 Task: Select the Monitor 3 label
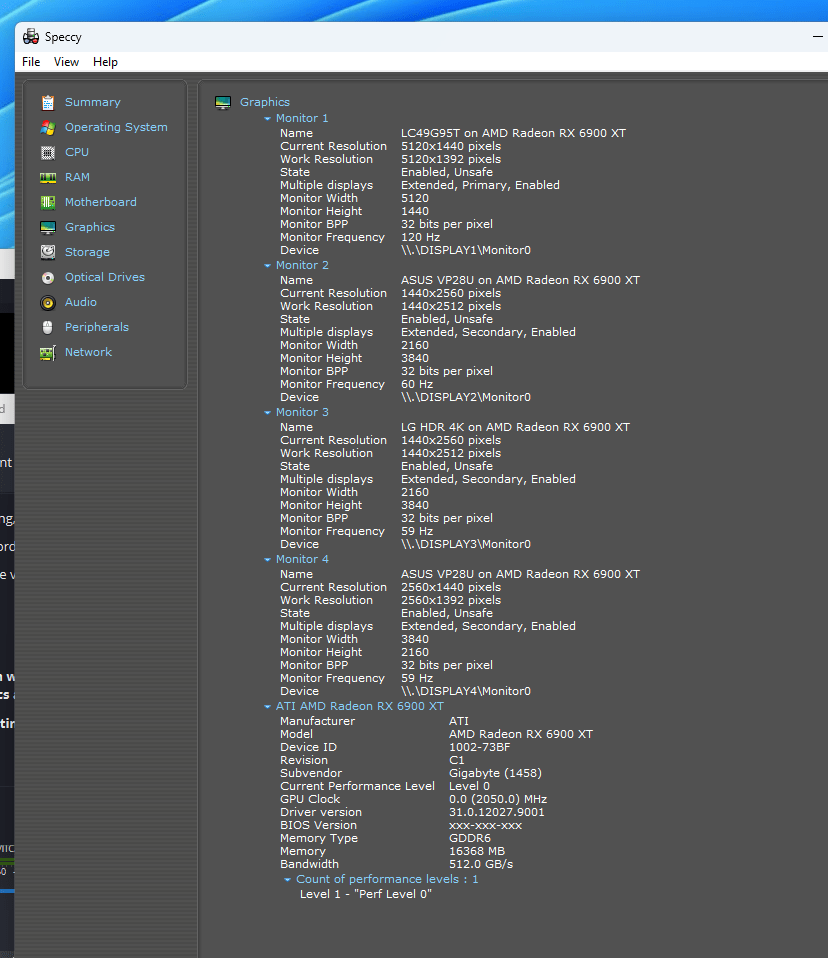[x=302, y=412]
